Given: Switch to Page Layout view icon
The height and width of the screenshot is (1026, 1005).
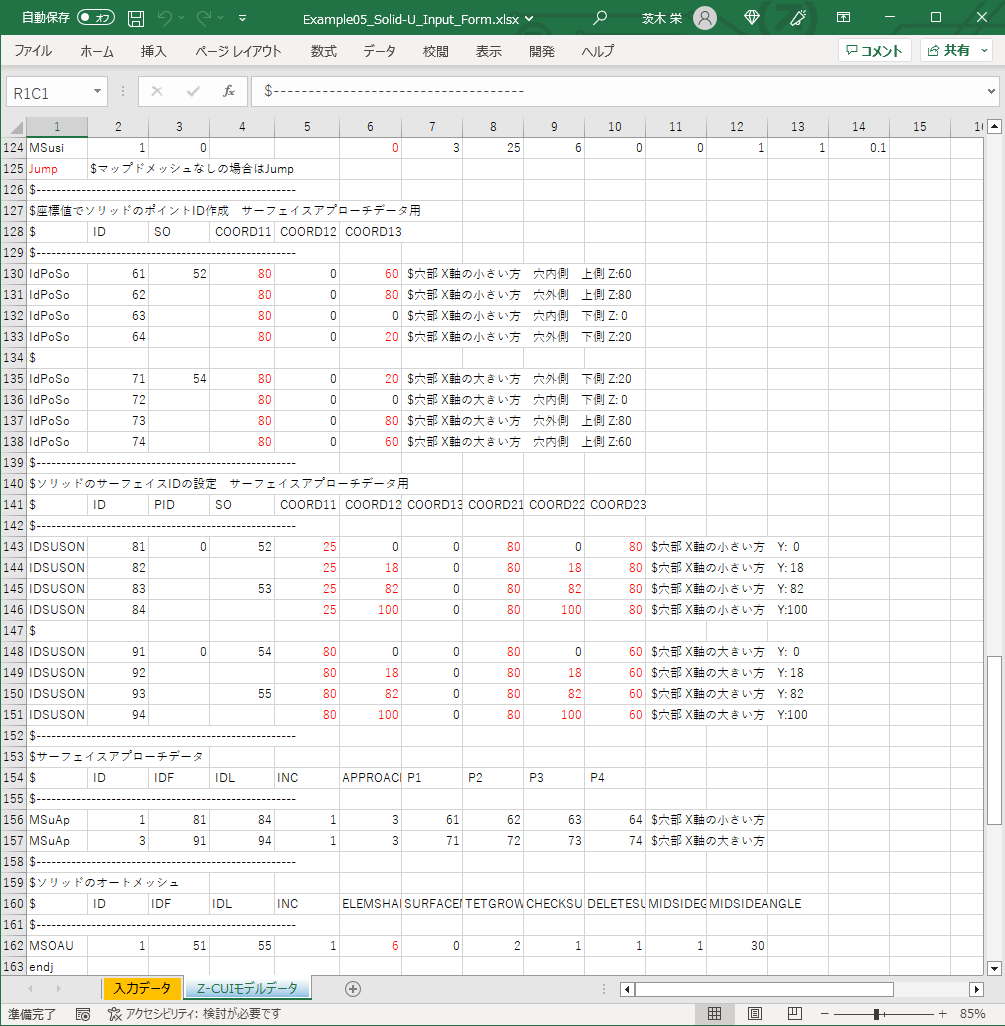Looking at the screenshot, I should (754, 1013).
